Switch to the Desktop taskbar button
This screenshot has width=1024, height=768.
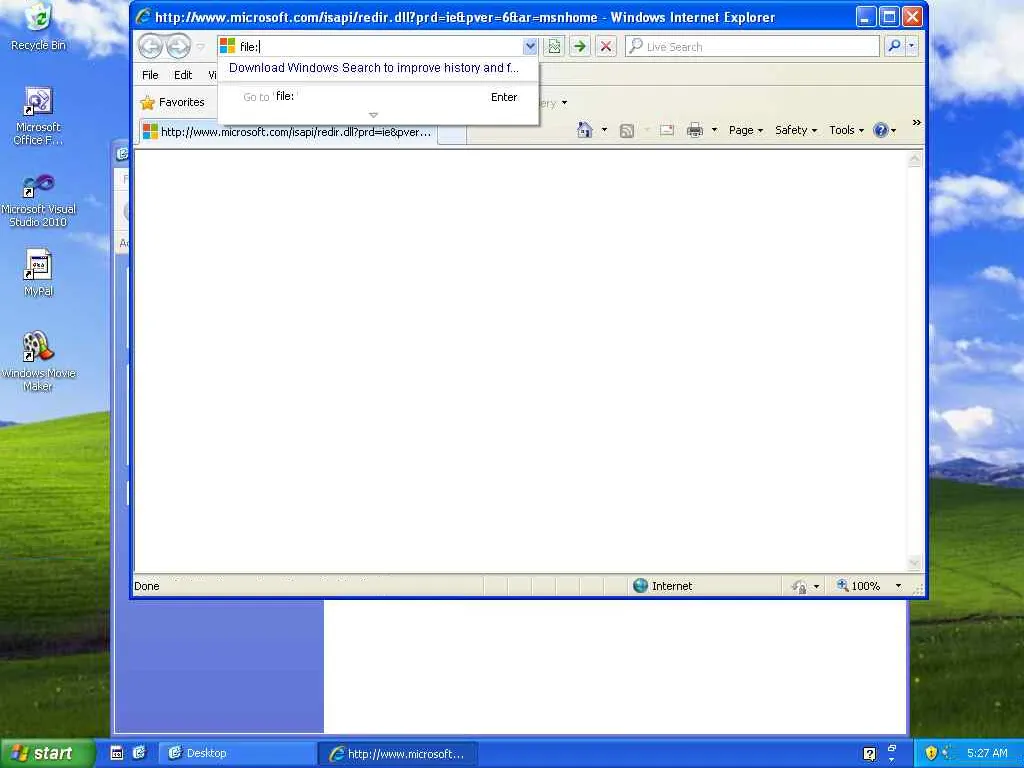[236, 753]
